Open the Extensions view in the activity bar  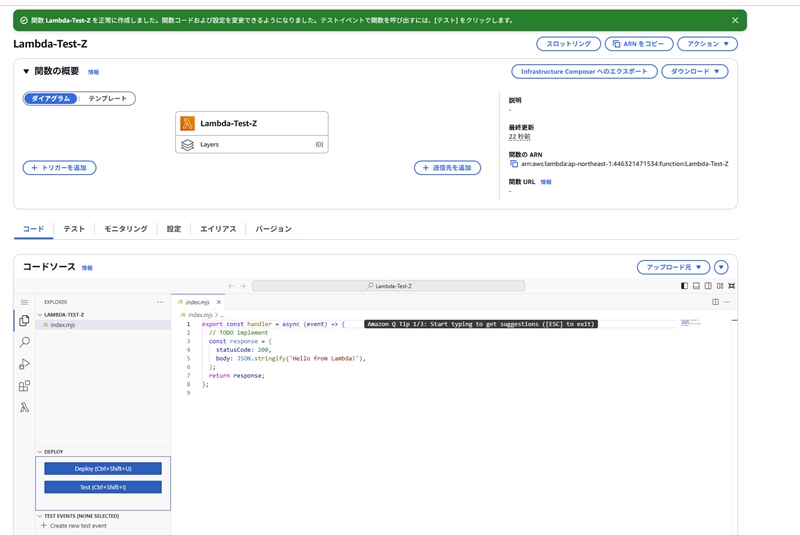(24, 386)
